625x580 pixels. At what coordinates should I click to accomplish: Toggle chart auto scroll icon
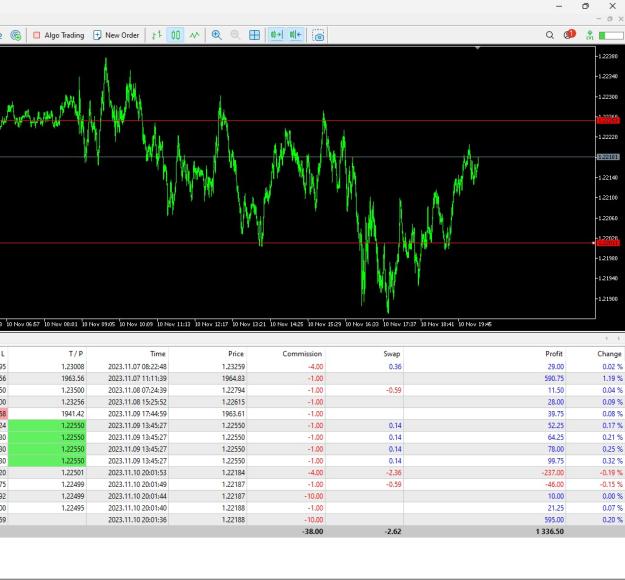click(x=276, y=35)
